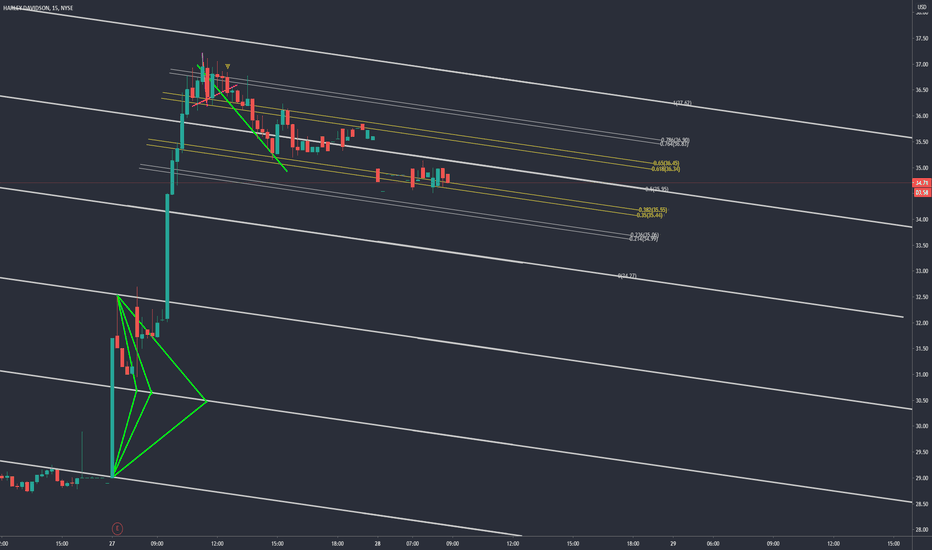The width and height of the screenshot is (932, 550).
Task: Click the '27' date label on time axis
Action: coord(112,543)
